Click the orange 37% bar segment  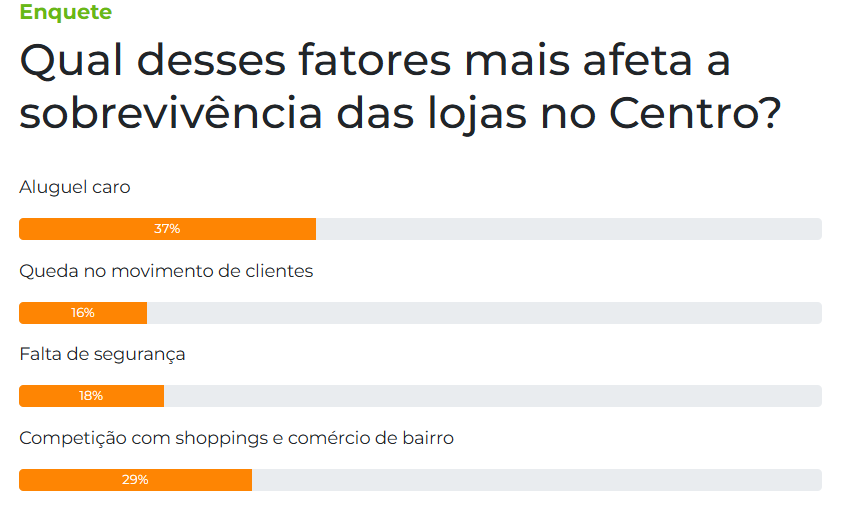point(168,229)
